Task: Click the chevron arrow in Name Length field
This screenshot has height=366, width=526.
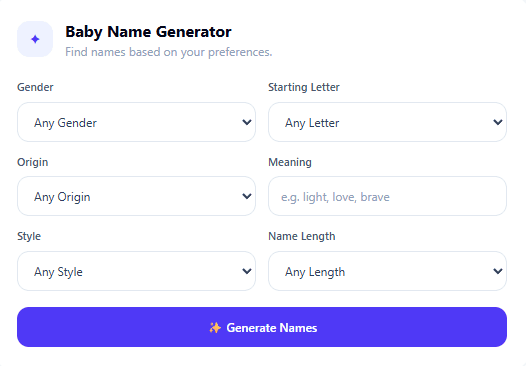Action: click(x=498, y=271)
